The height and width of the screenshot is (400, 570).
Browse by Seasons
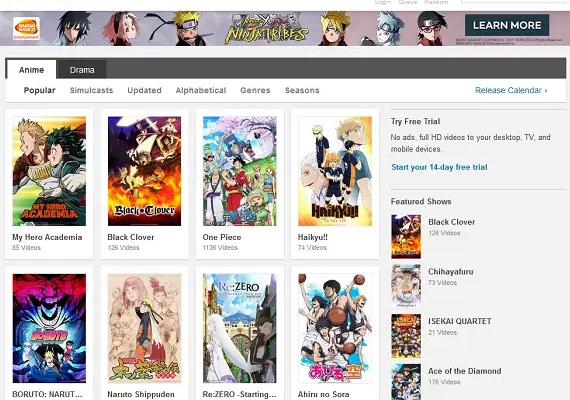click(302, 90)
